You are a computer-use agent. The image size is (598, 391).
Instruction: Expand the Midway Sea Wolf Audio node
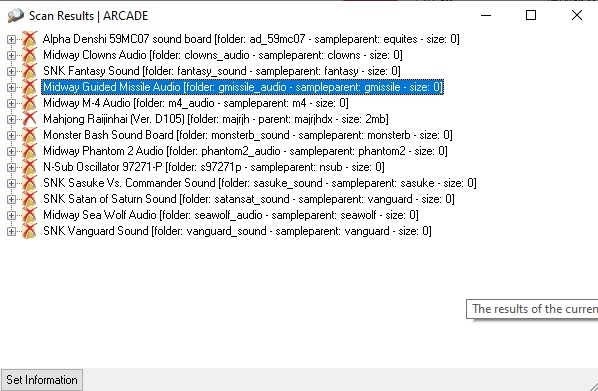(11, 216)
